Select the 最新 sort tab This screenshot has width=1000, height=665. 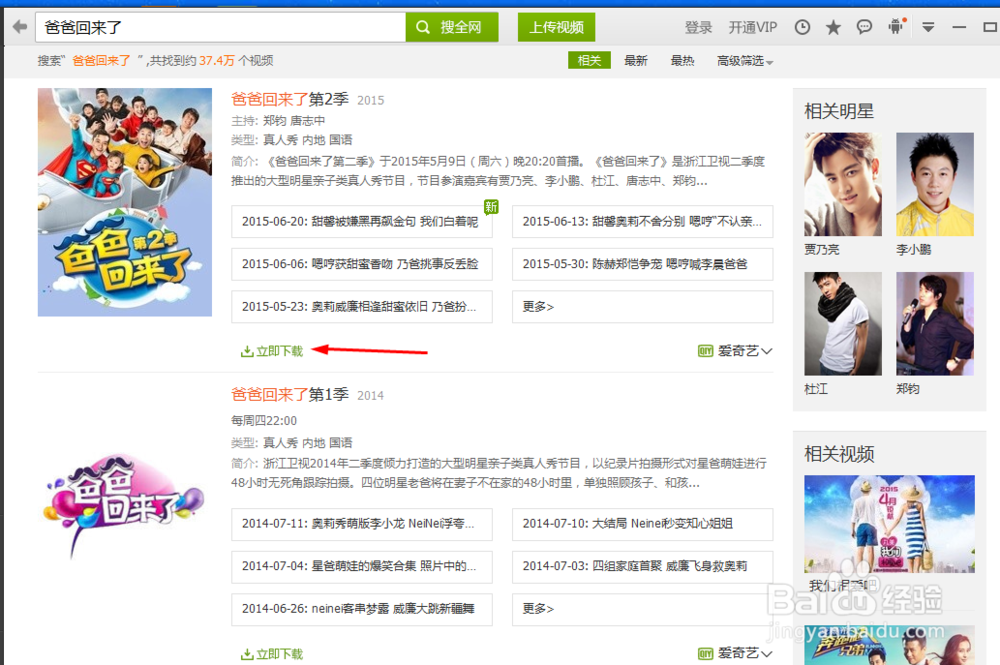tap(636, 61)
